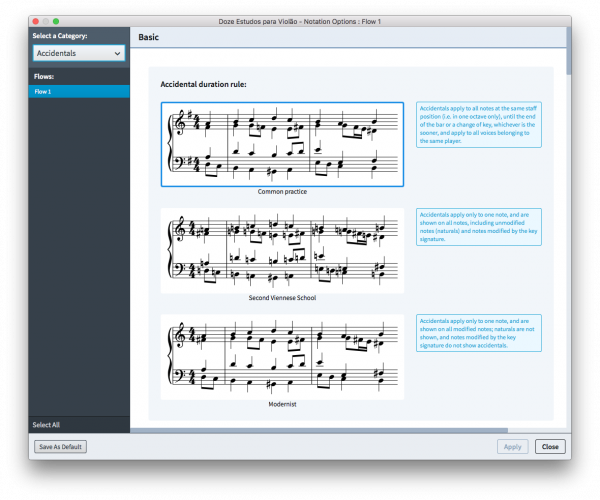Click the red window close button
This screenshot has height=500, width=600.
(x=36, y=21)
